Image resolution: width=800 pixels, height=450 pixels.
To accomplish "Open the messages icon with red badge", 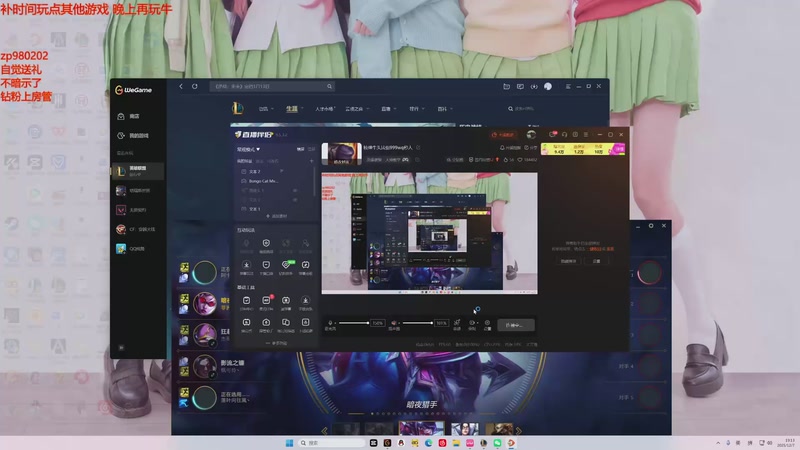I will [x=553, y=134].
